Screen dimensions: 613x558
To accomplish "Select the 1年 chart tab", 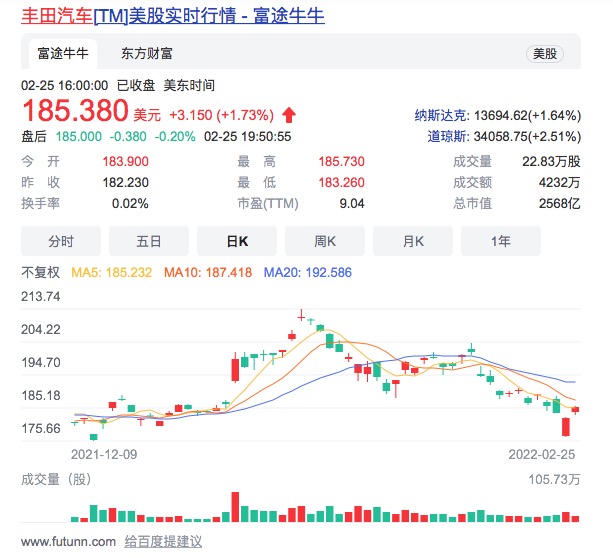I will pos(501,241).
